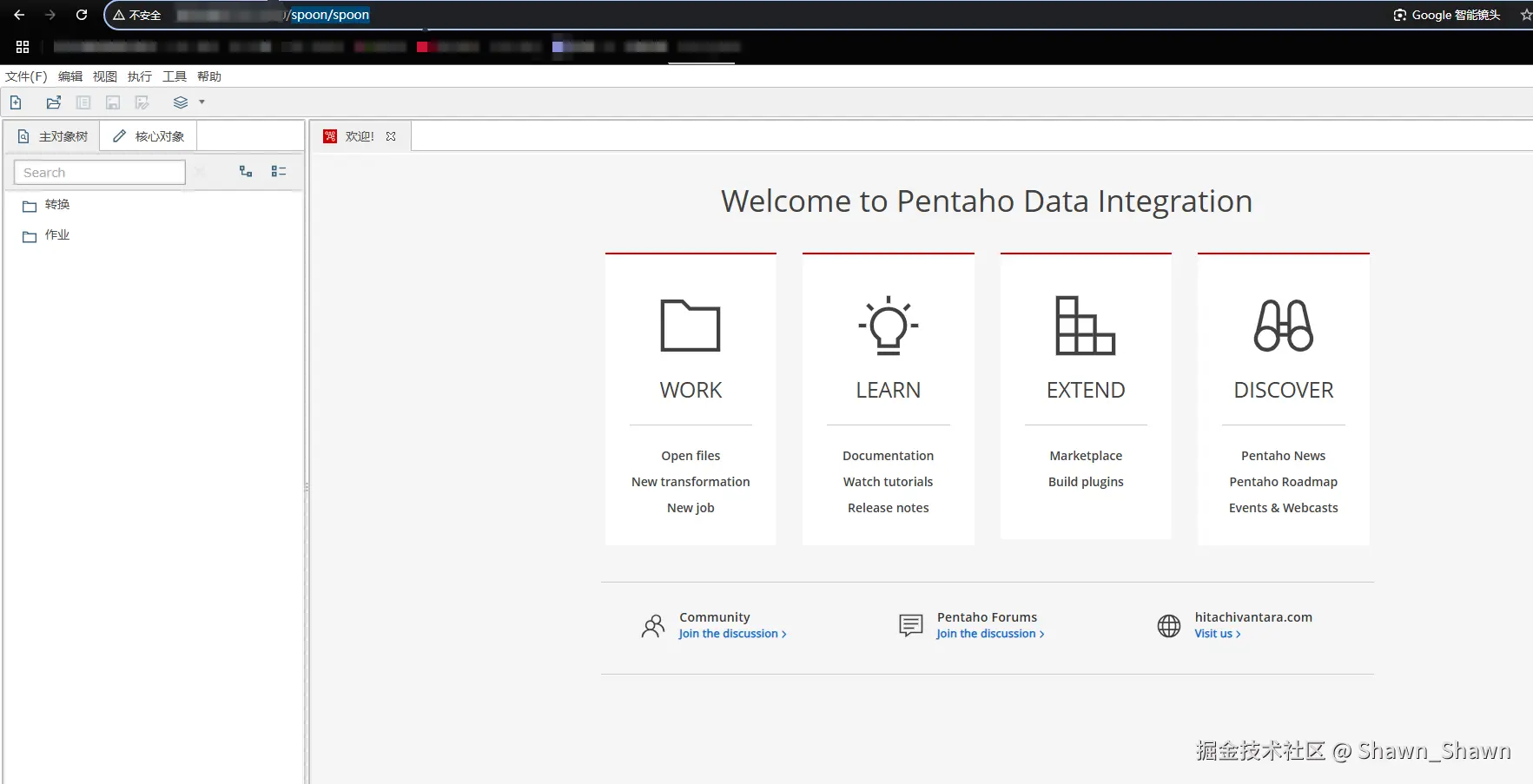
Task: Click the save toolbar icon
Action: point(113,102)
